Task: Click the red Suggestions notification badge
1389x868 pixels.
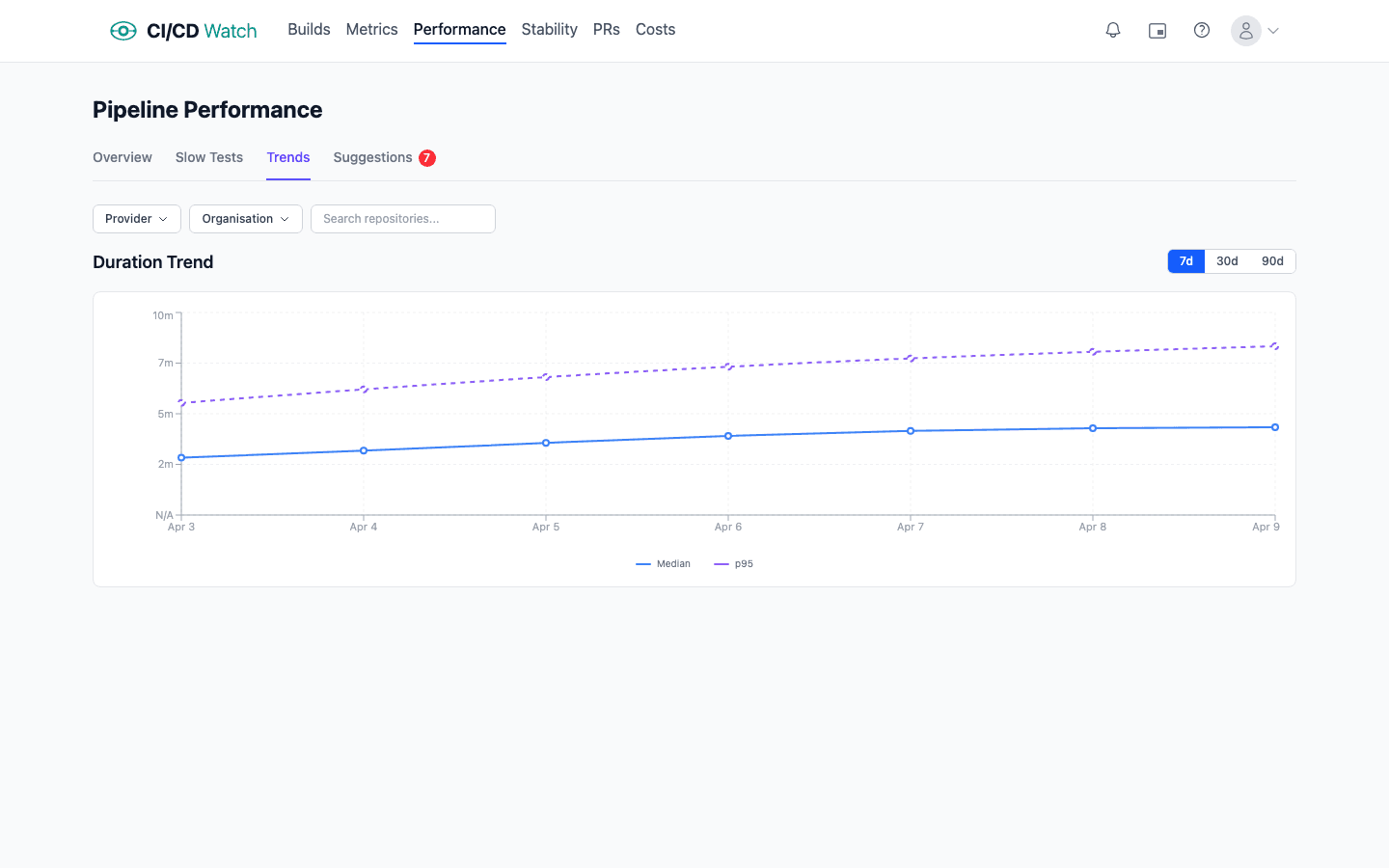Action: pyautogui.click(x=427, y=157)
